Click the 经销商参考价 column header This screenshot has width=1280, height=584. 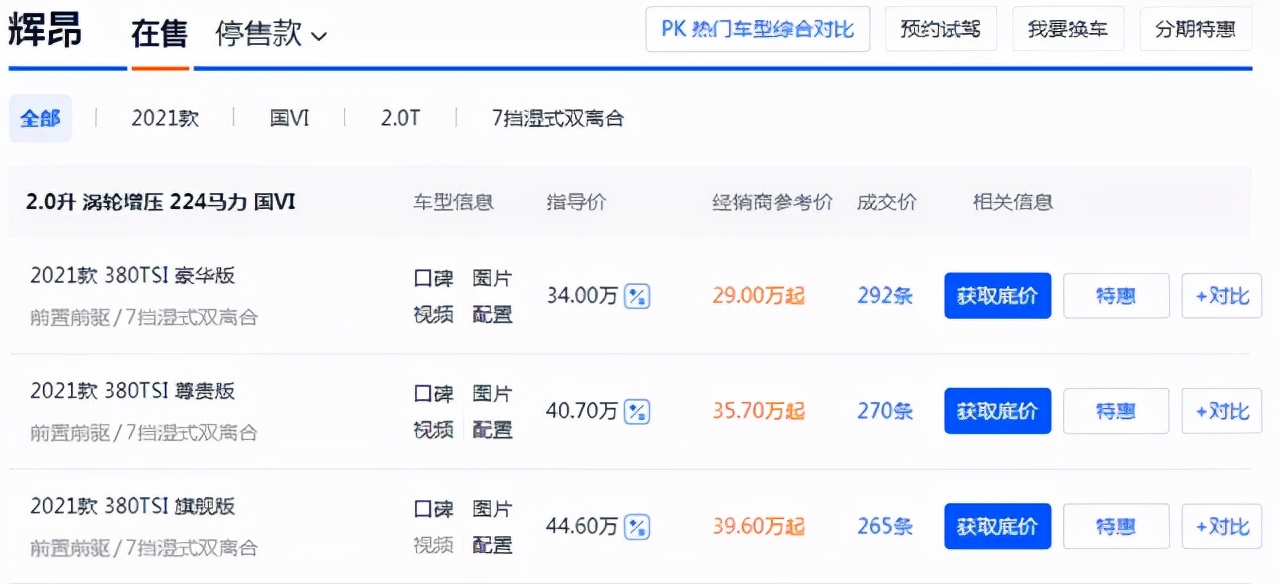click(773, 202)
